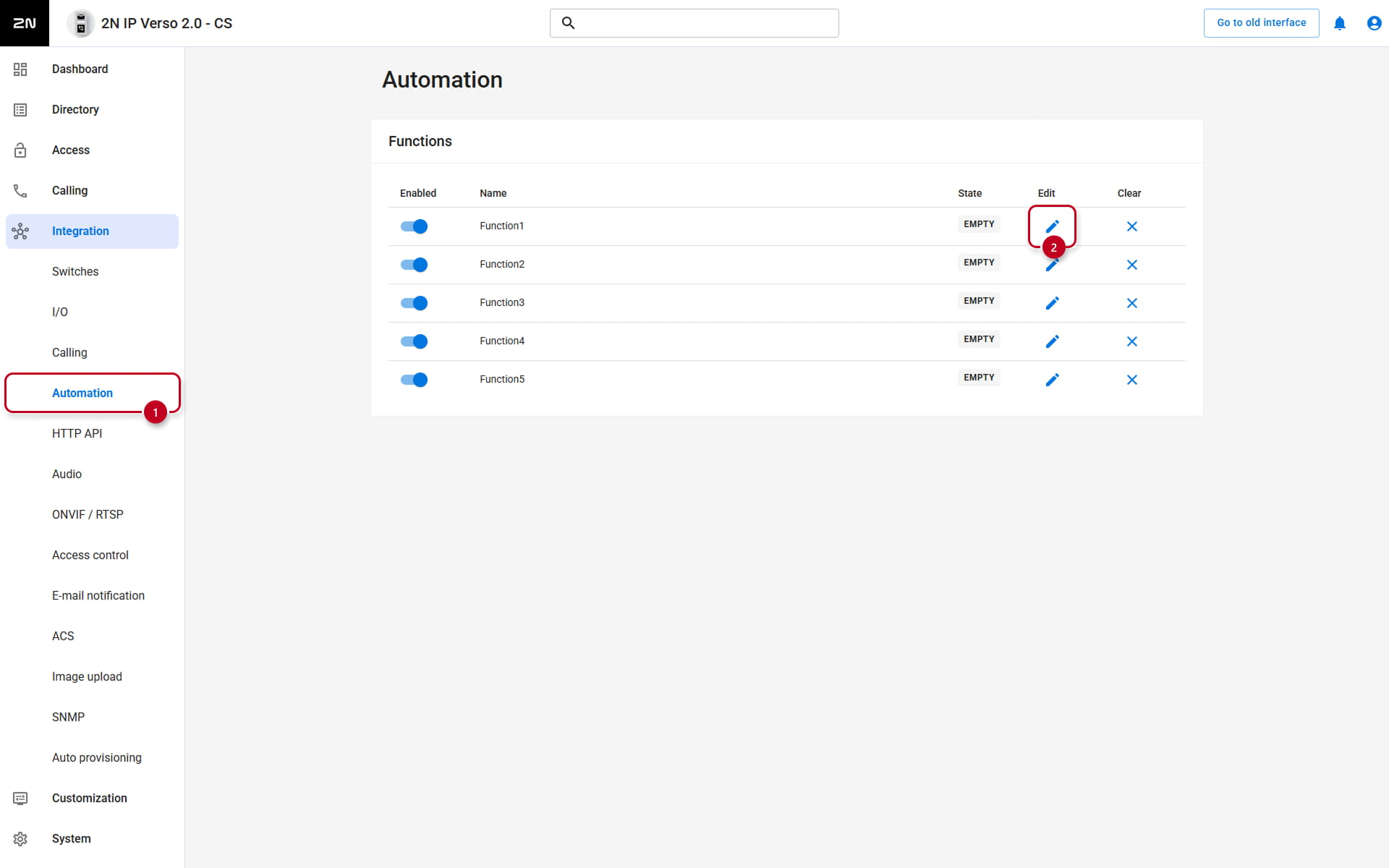
Task: Clear Function5 with X icon
Action: [1132, 380]
